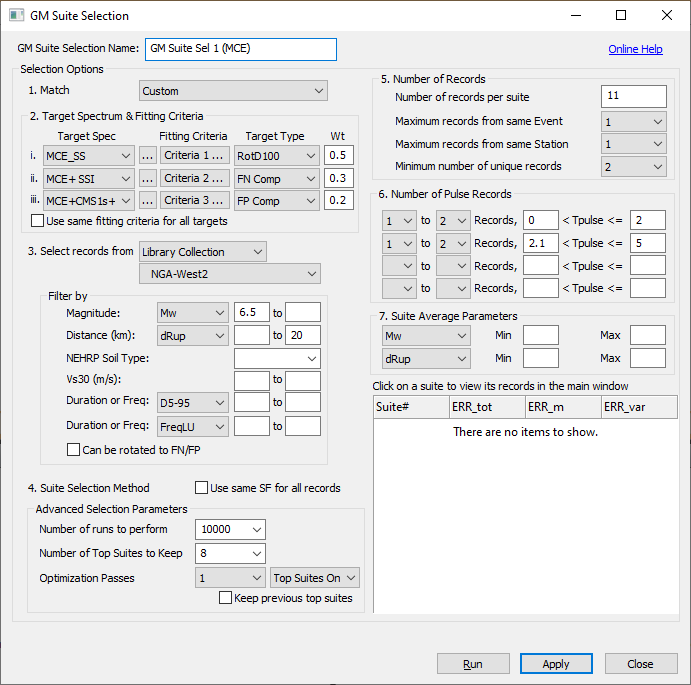Click the Distance maximum field showing 20
The height and width of the screenshot is (685, 691).
pos(303,335)
